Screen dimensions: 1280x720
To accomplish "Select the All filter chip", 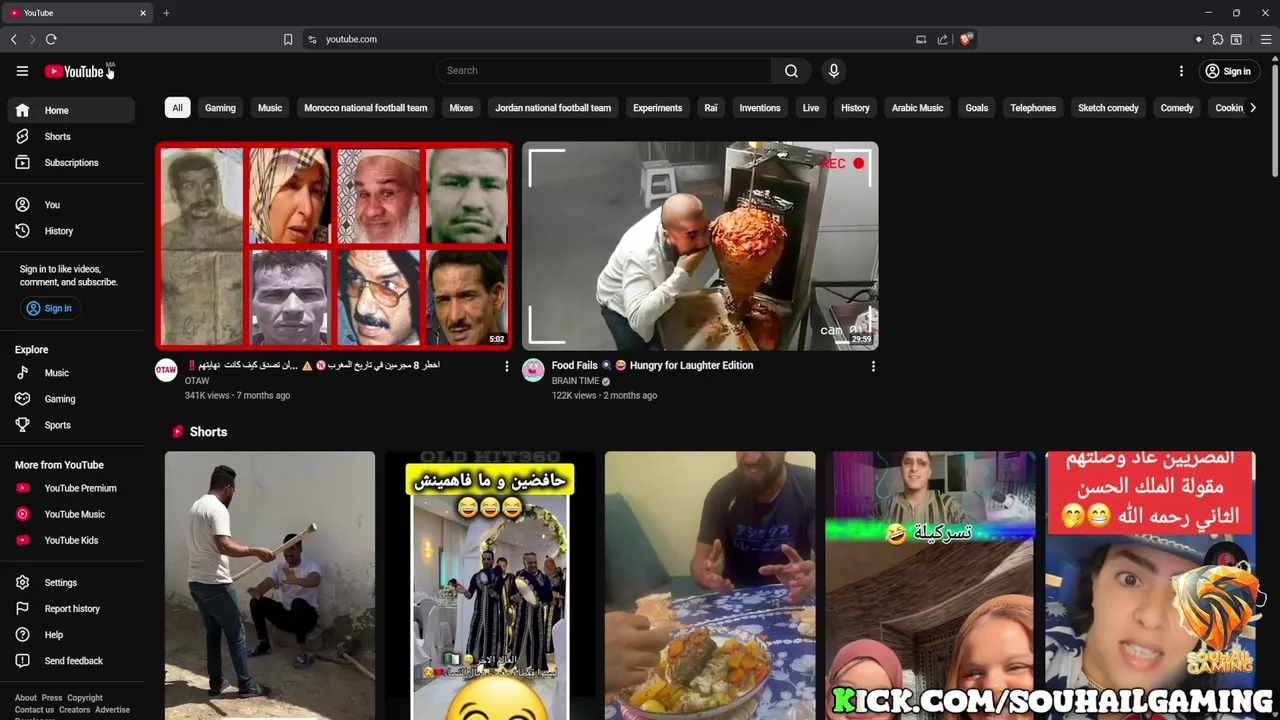I will tap(177, 108).
